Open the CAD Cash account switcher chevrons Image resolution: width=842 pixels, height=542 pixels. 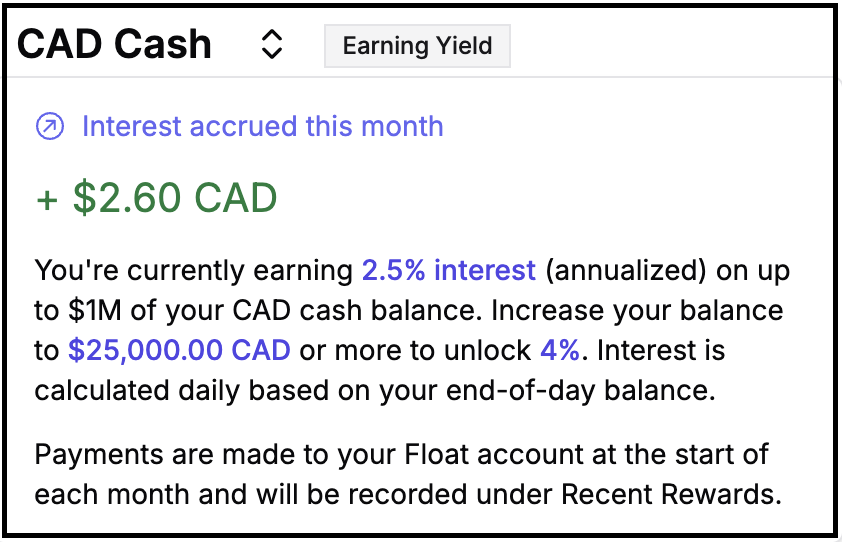click(x=272, y=45)
